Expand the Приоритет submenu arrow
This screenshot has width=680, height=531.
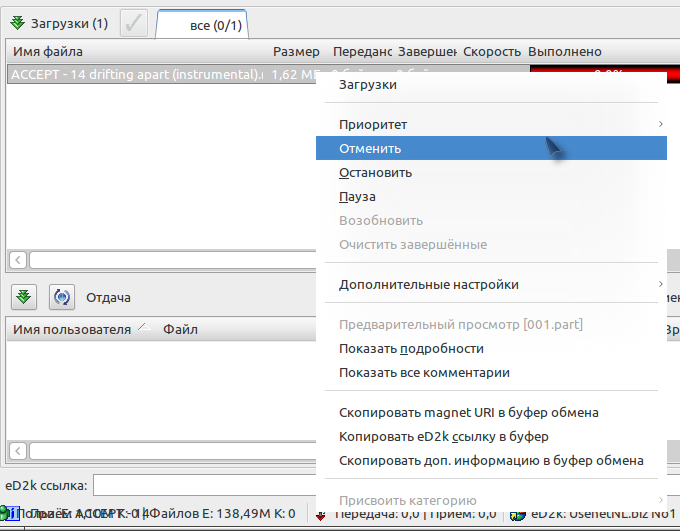(x=660, y=124)
